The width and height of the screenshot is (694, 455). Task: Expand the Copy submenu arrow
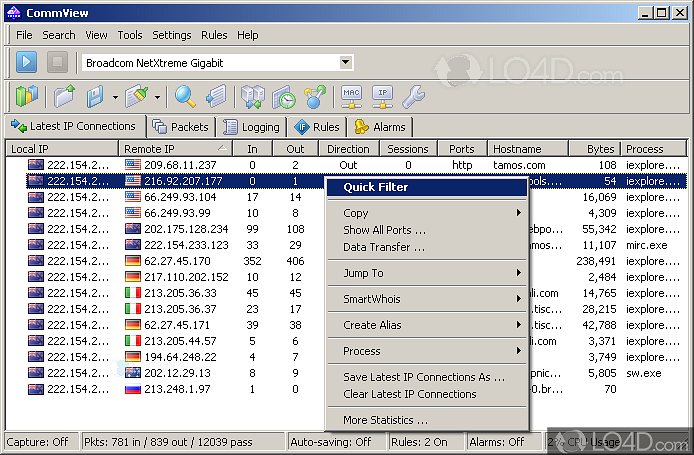point(518,213)
